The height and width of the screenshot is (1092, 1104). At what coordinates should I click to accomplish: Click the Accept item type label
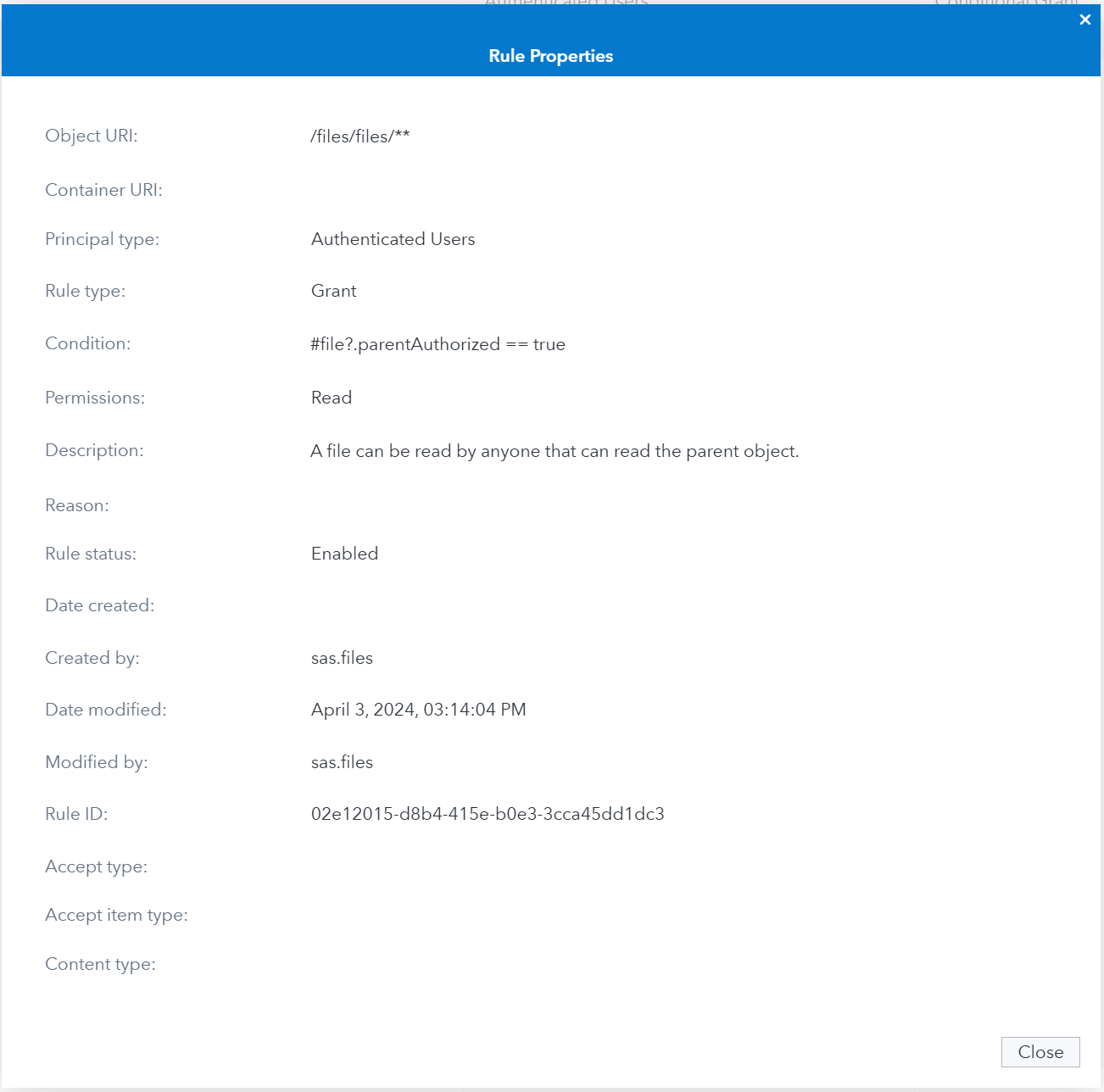117,915
